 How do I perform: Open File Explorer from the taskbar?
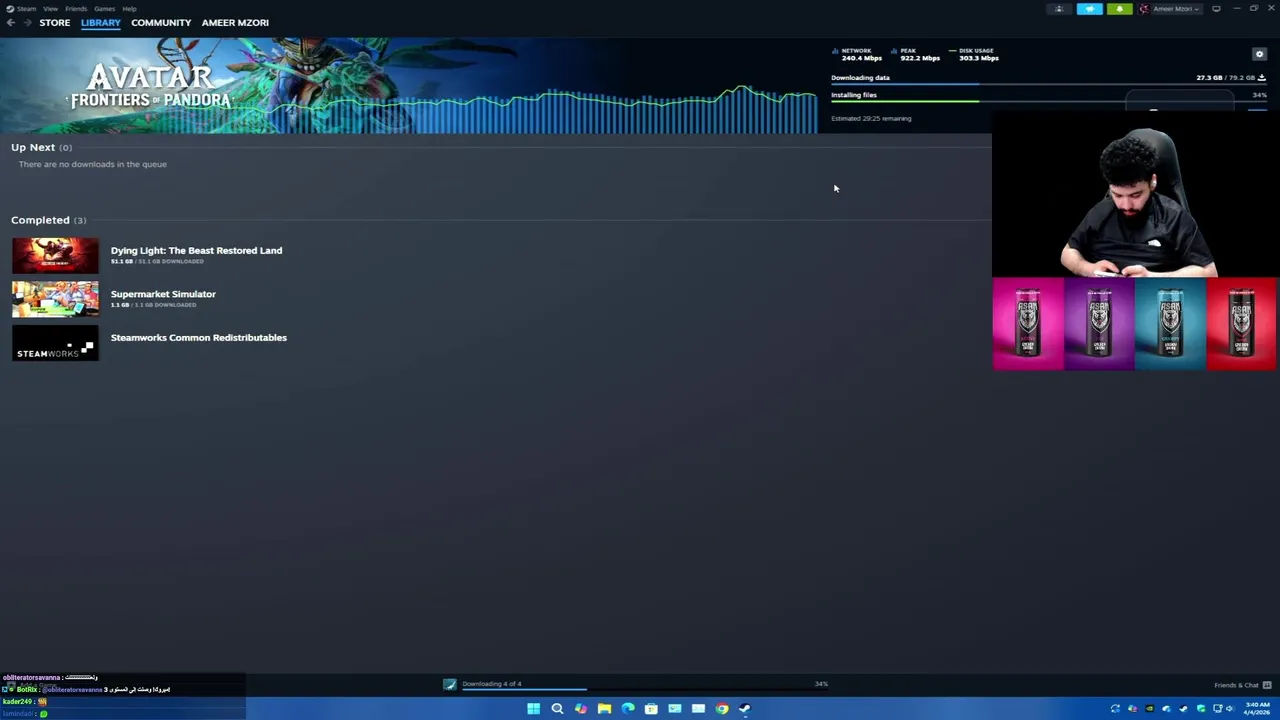point(604,709)
